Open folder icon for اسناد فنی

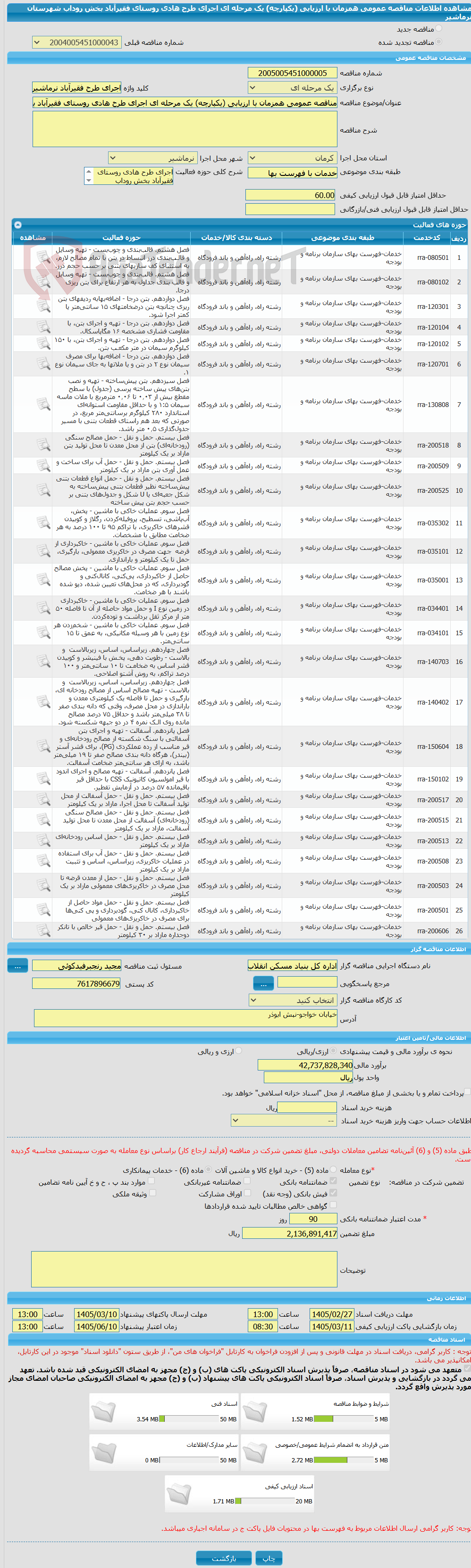point(103,1411)
